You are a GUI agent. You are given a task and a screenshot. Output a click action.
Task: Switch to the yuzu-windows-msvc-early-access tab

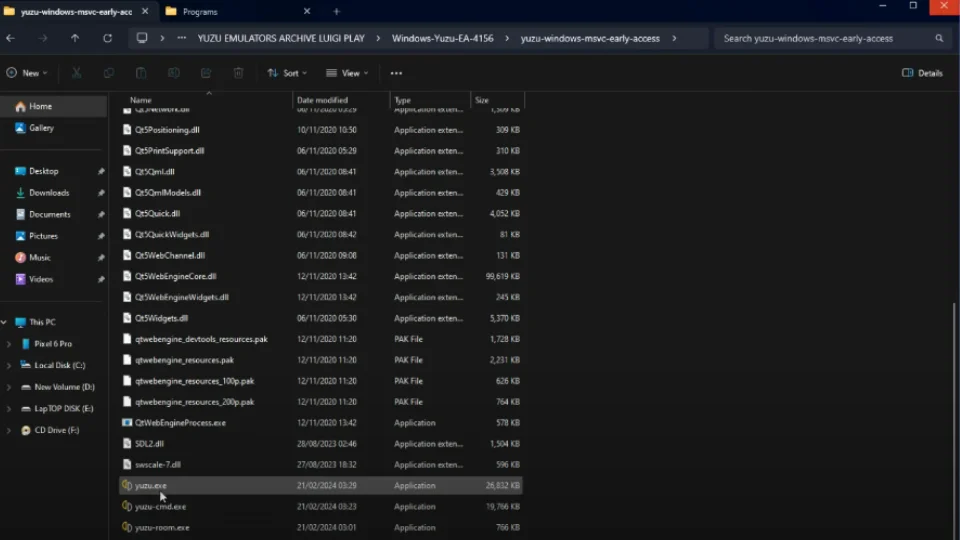tap(76, 12)
